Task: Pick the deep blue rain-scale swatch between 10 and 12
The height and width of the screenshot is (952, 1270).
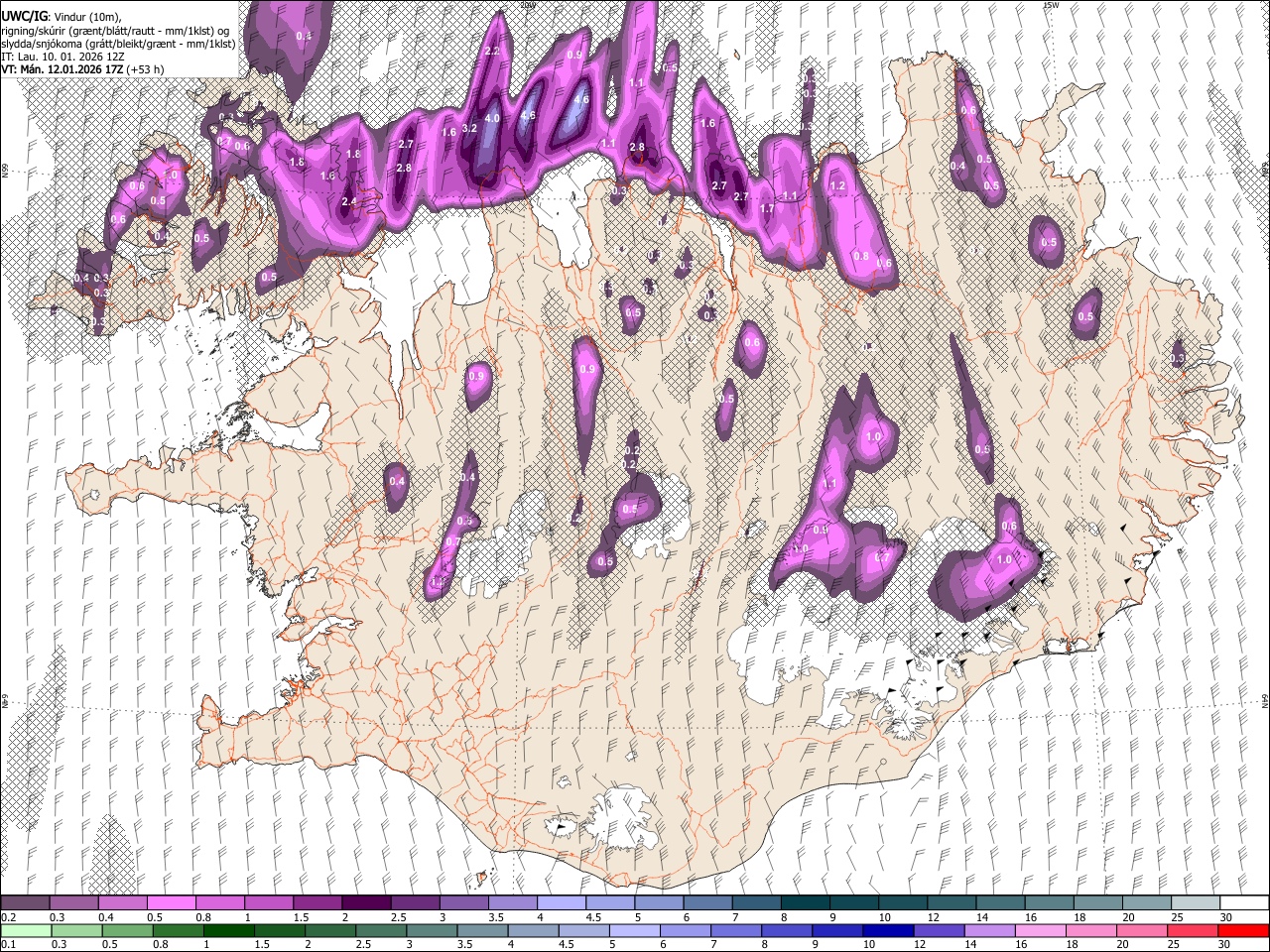Action: (x=887, y=930)
